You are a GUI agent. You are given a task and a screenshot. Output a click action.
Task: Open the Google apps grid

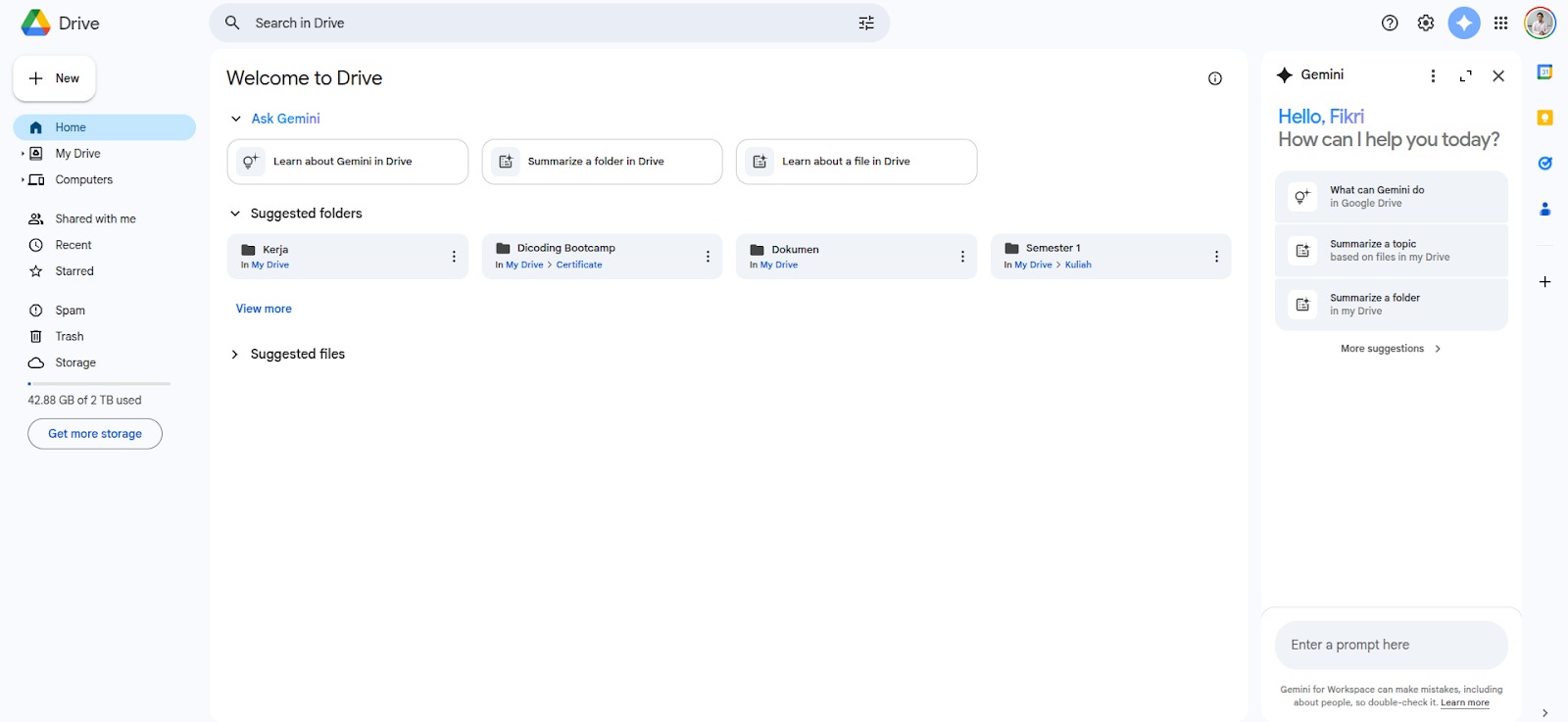[1500, 23]
